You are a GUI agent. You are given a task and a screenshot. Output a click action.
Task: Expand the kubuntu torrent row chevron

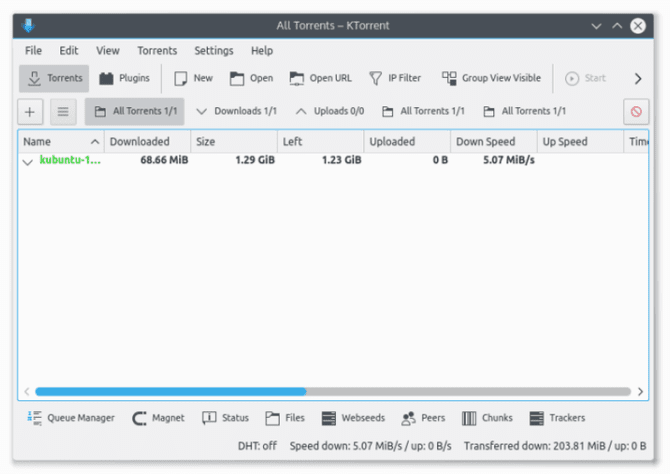pos(28,162)
